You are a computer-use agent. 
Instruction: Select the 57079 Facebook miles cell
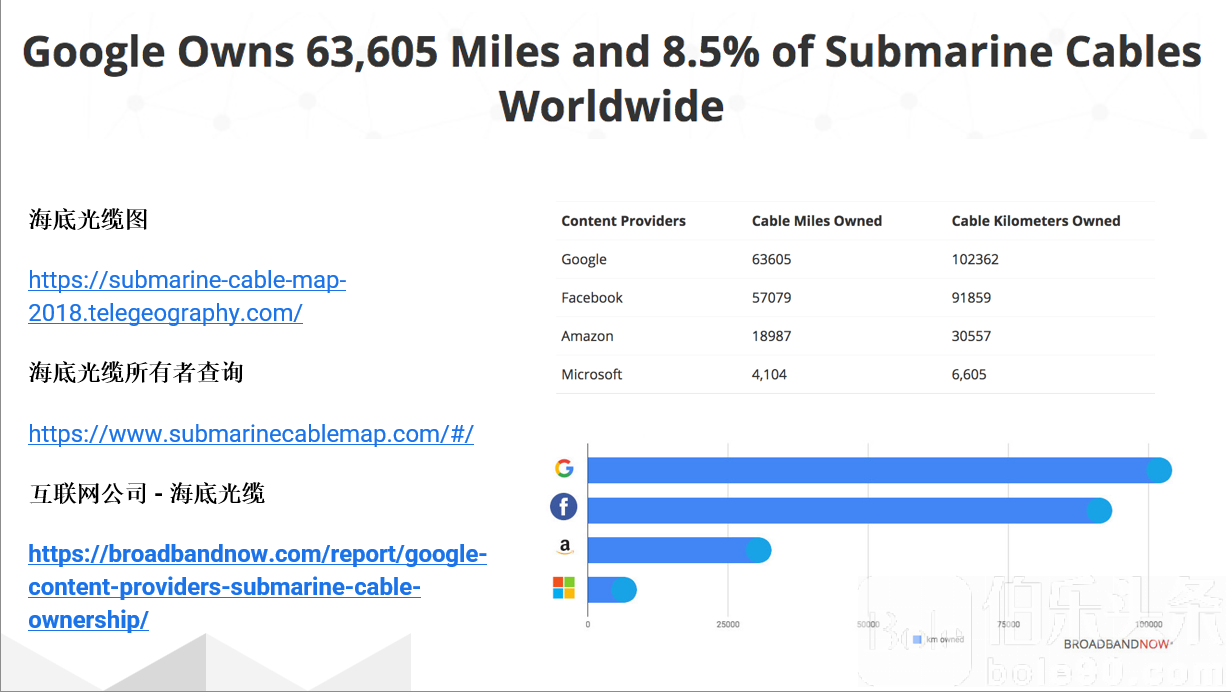click(x=771, y=298)
